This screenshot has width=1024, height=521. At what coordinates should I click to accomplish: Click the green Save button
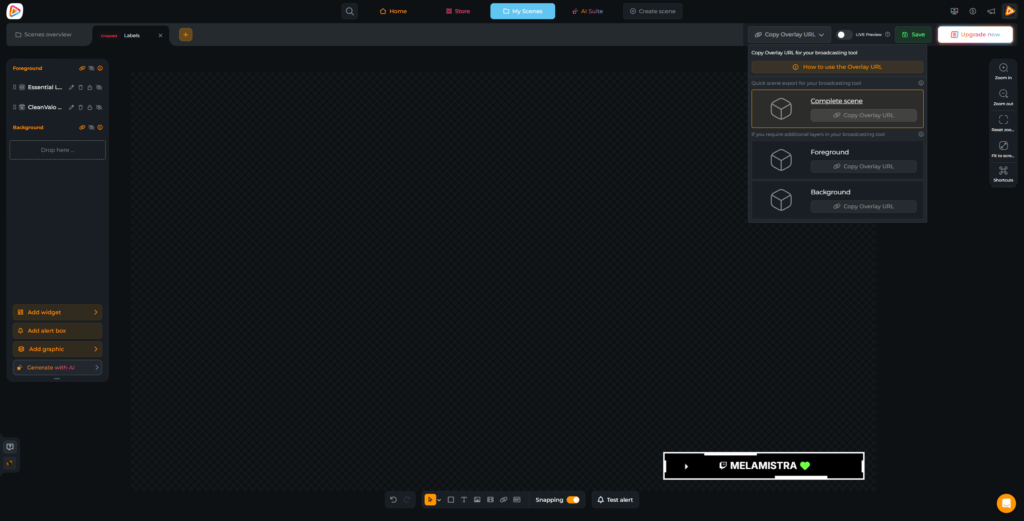pos(912,34)
